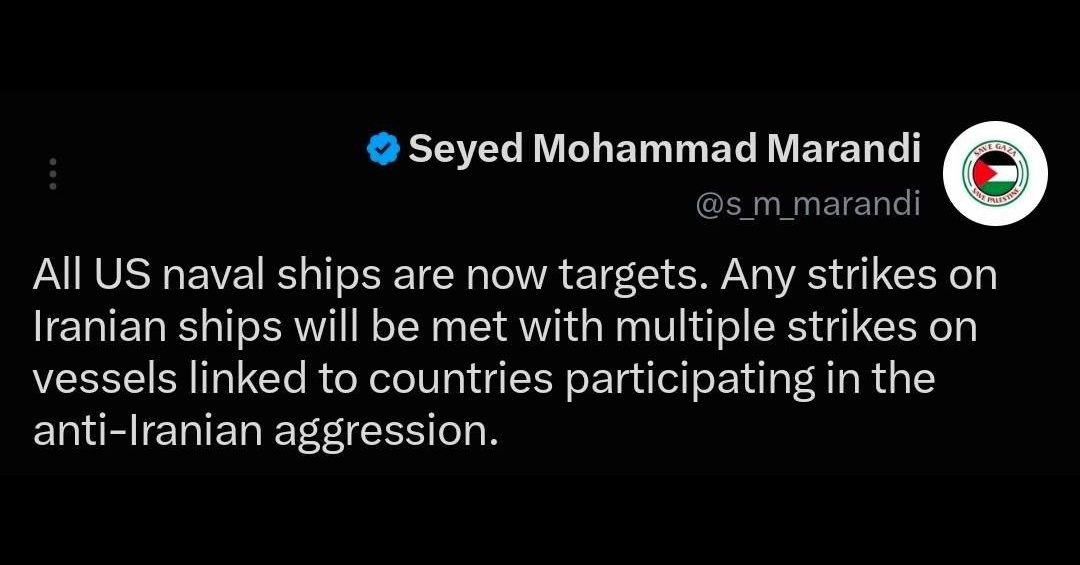
Task: Open the three-dot more options menu
Action: point(53,174)
